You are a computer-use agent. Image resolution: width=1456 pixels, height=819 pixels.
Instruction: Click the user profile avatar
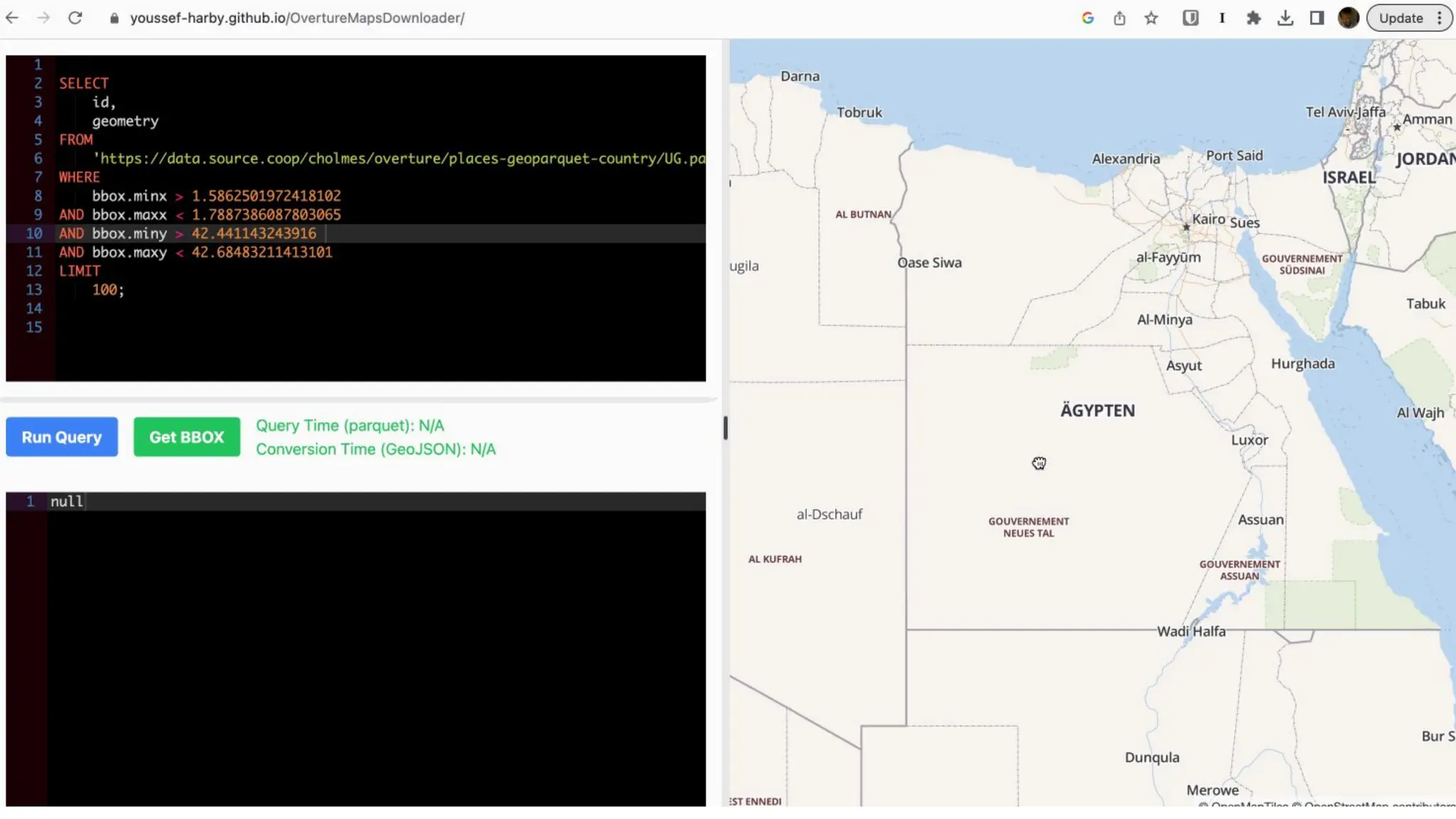point(1348,18)
